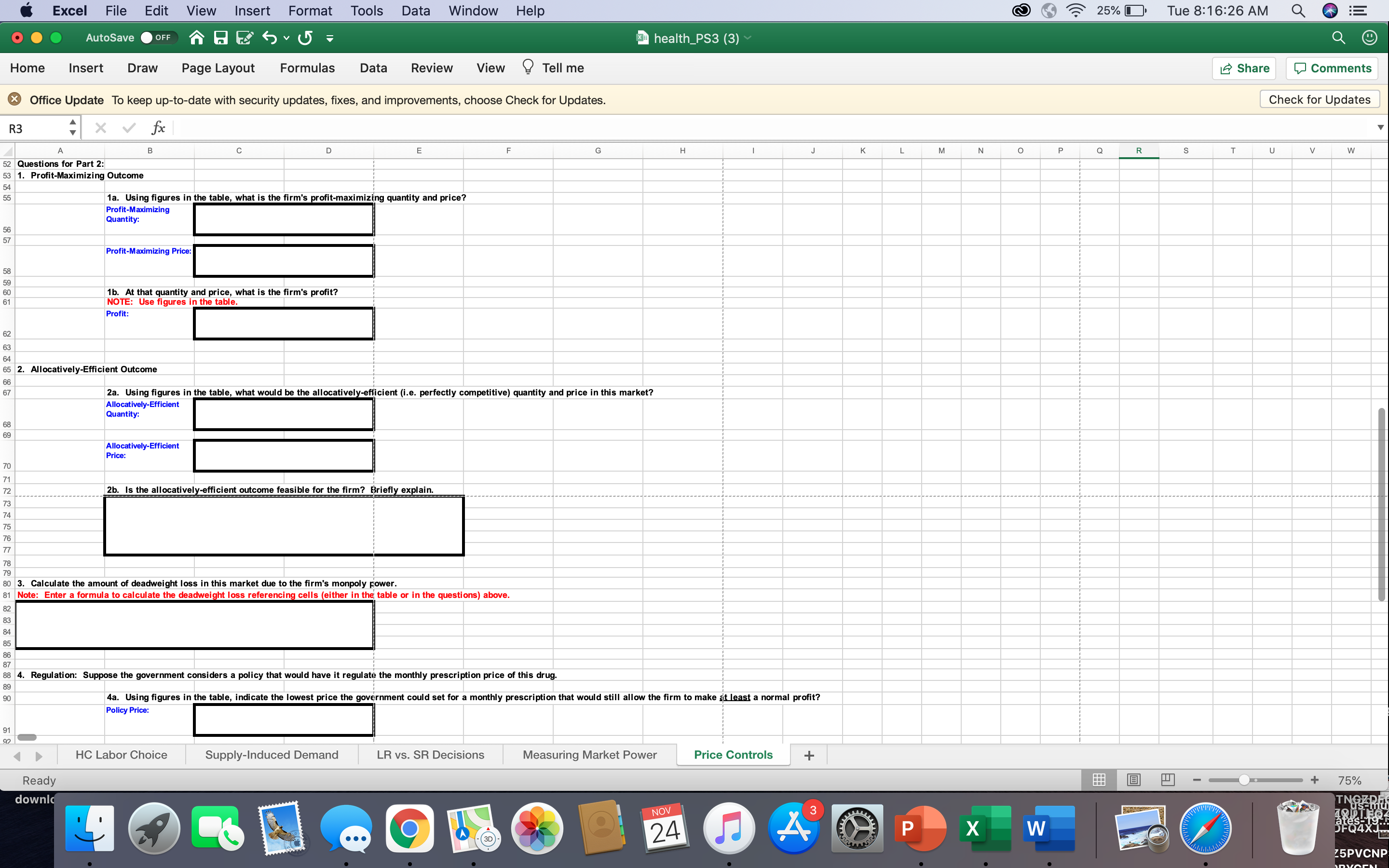Click the Save icon in the Quick Access Toolbar
1389x868 pixels.
pos(220,37)
